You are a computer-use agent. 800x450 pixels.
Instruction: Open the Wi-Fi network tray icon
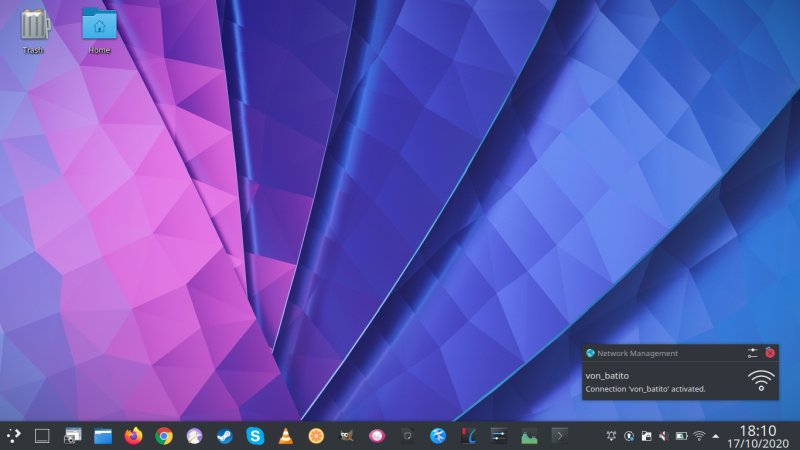699,436
